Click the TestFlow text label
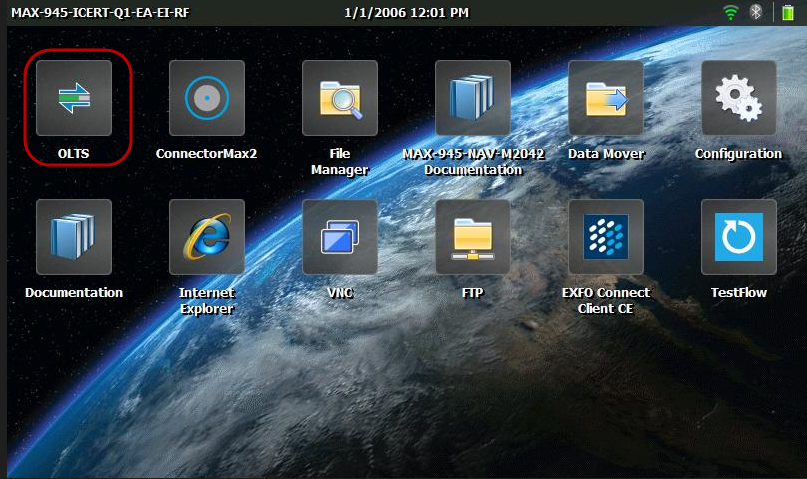The height and width of the screenshot is (479, 807). (x=739, y=293)
